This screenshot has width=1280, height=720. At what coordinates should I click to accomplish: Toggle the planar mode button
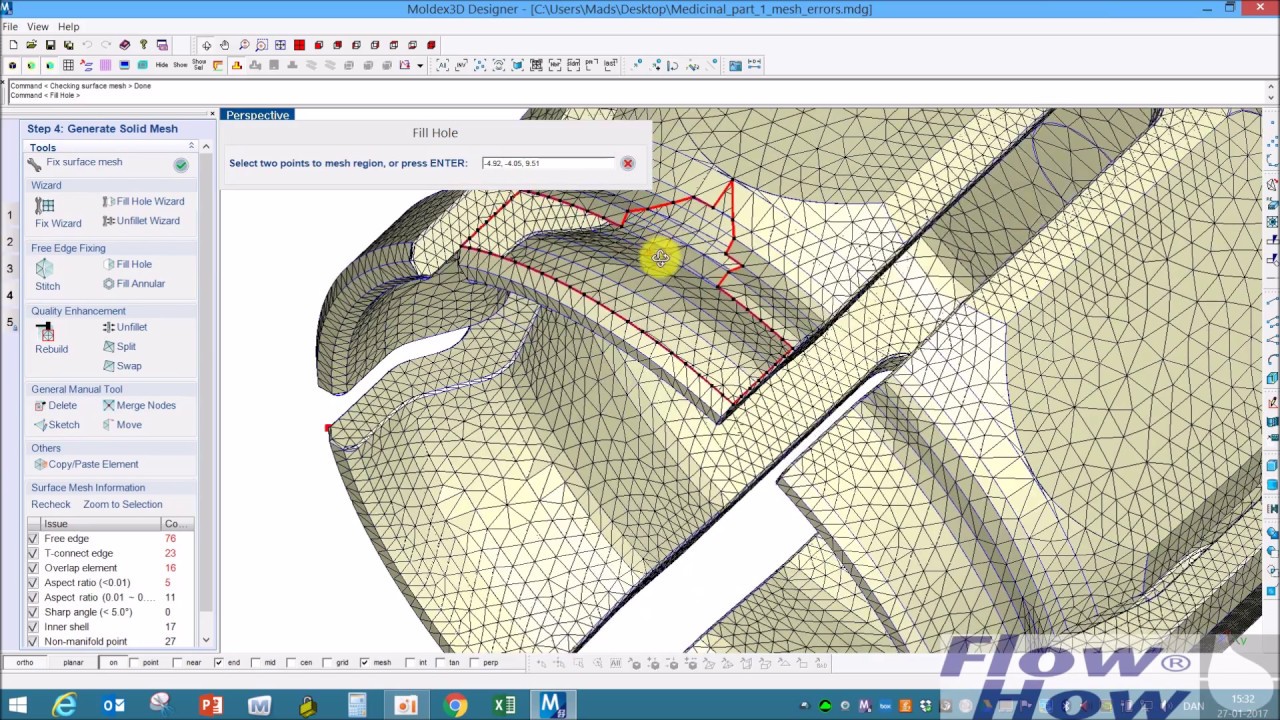click(x=73, y=663)
